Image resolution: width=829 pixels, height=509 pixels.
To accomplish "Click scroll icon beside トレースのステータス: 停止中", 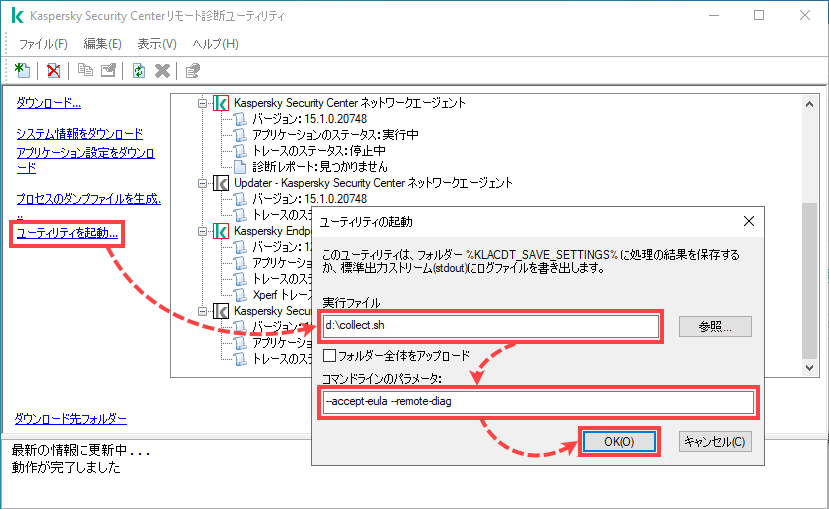I will point(240,151).
